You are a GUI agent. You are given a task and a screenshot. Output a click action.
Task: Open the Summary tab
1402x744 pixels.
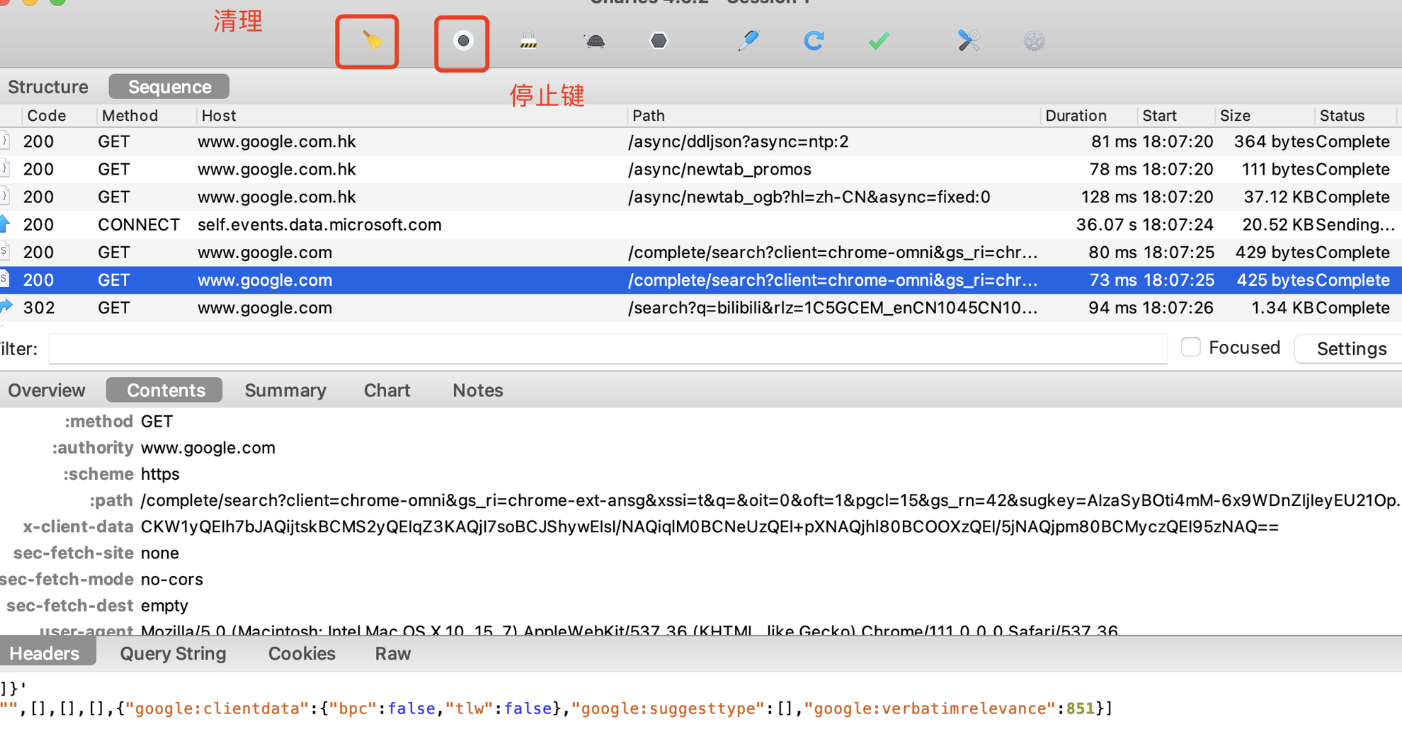(285, 391)
